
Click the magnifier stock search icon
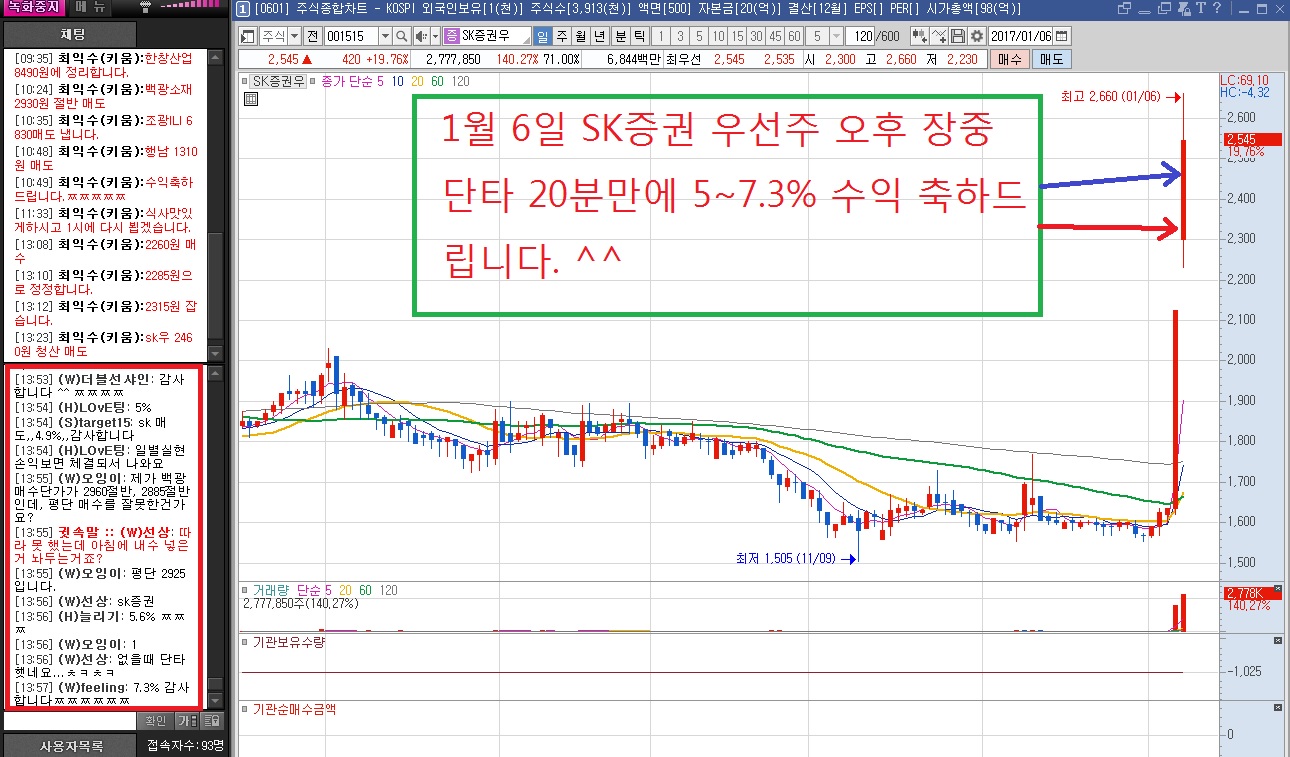(x=401, y=36)
